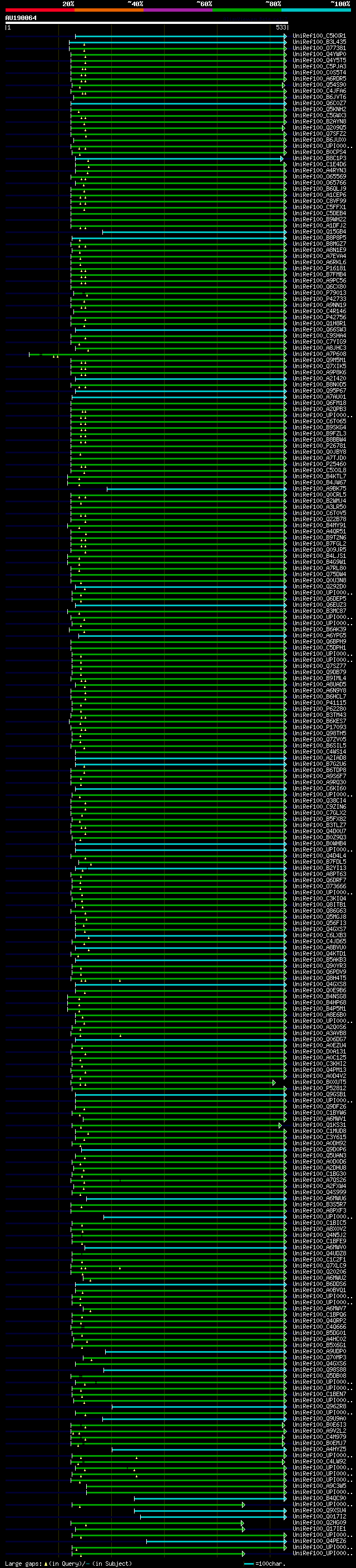Viewport: 356px width, 1568px height.
Task: Click hit label UniRef100_B0WHB4
Action: click(x=319, y=844)
